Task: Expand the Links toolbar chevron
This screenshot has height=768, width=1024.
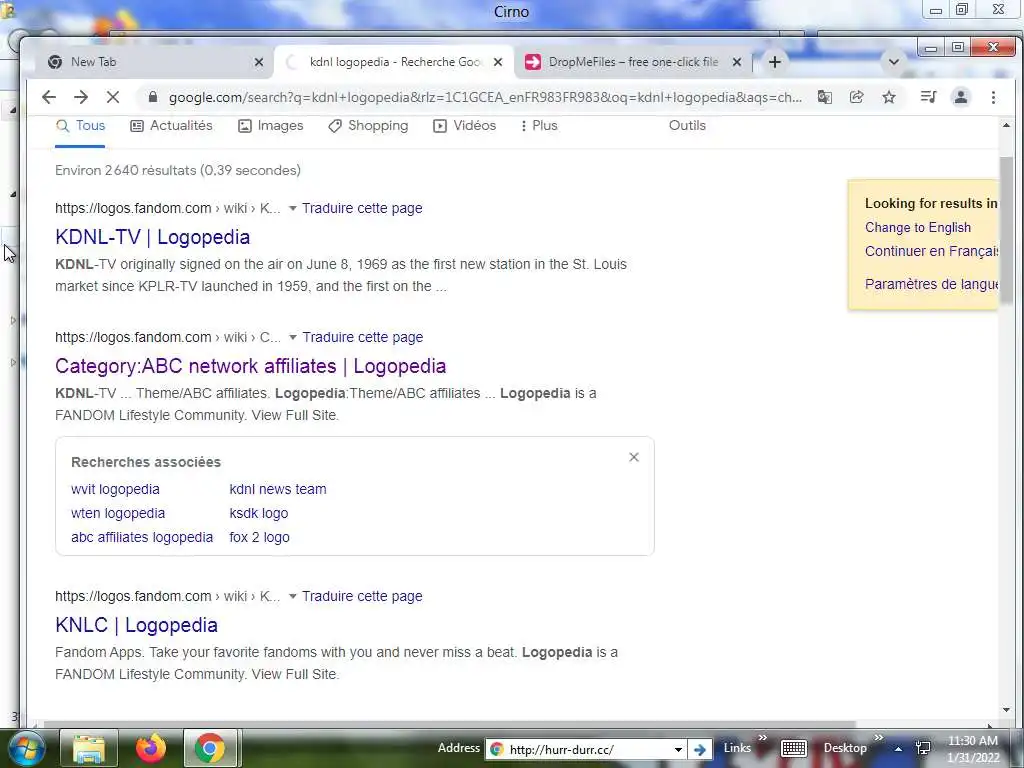Action: [762, 738]
